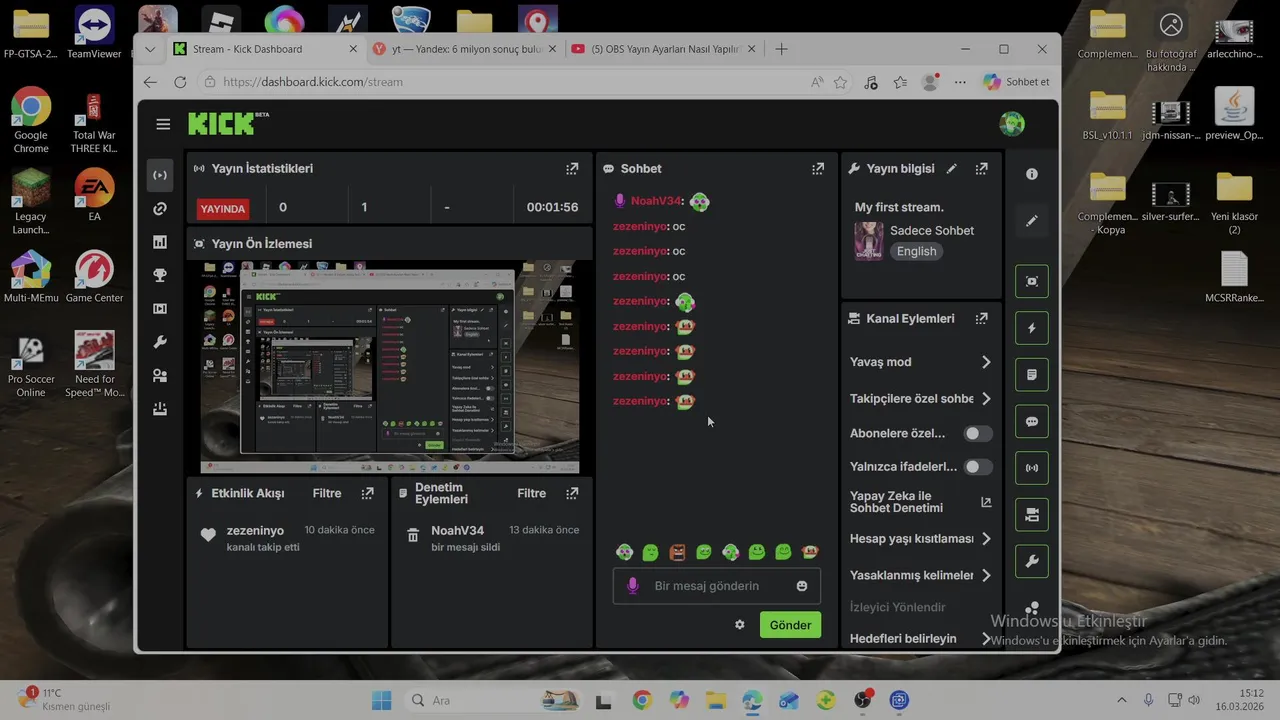Click the Gönder send button
Image resolution: width=1280 pixels, height=720 pixels.
tap(790, 625)
